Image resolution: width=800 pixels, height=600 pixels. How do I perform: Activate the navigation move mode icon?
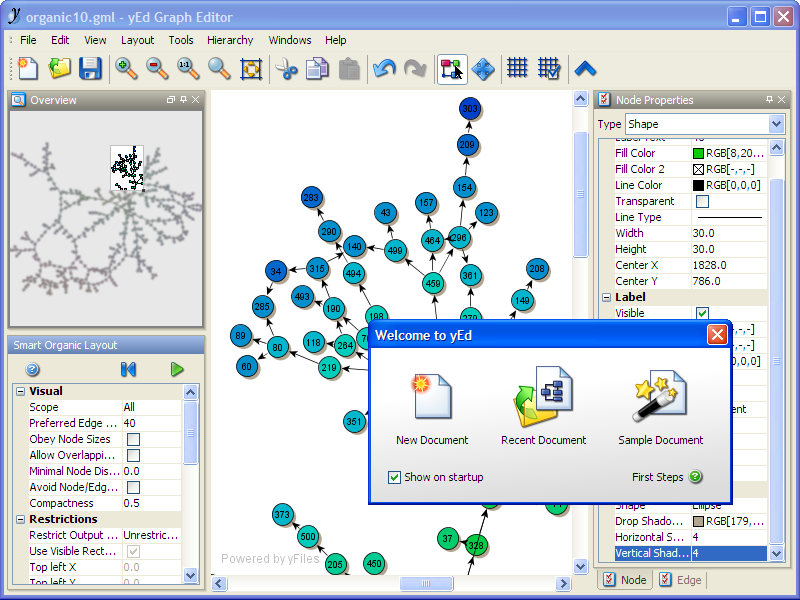coord(483,69)
